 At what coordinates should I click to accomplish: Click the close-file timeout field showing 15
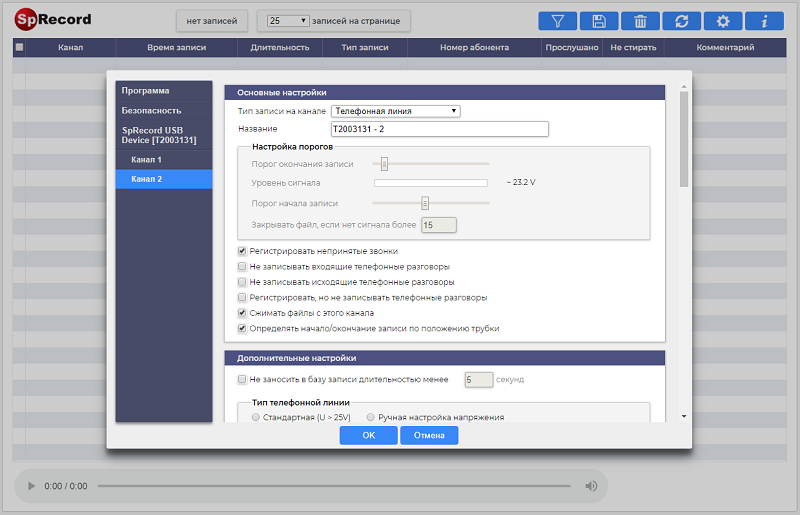coord(439,225)
